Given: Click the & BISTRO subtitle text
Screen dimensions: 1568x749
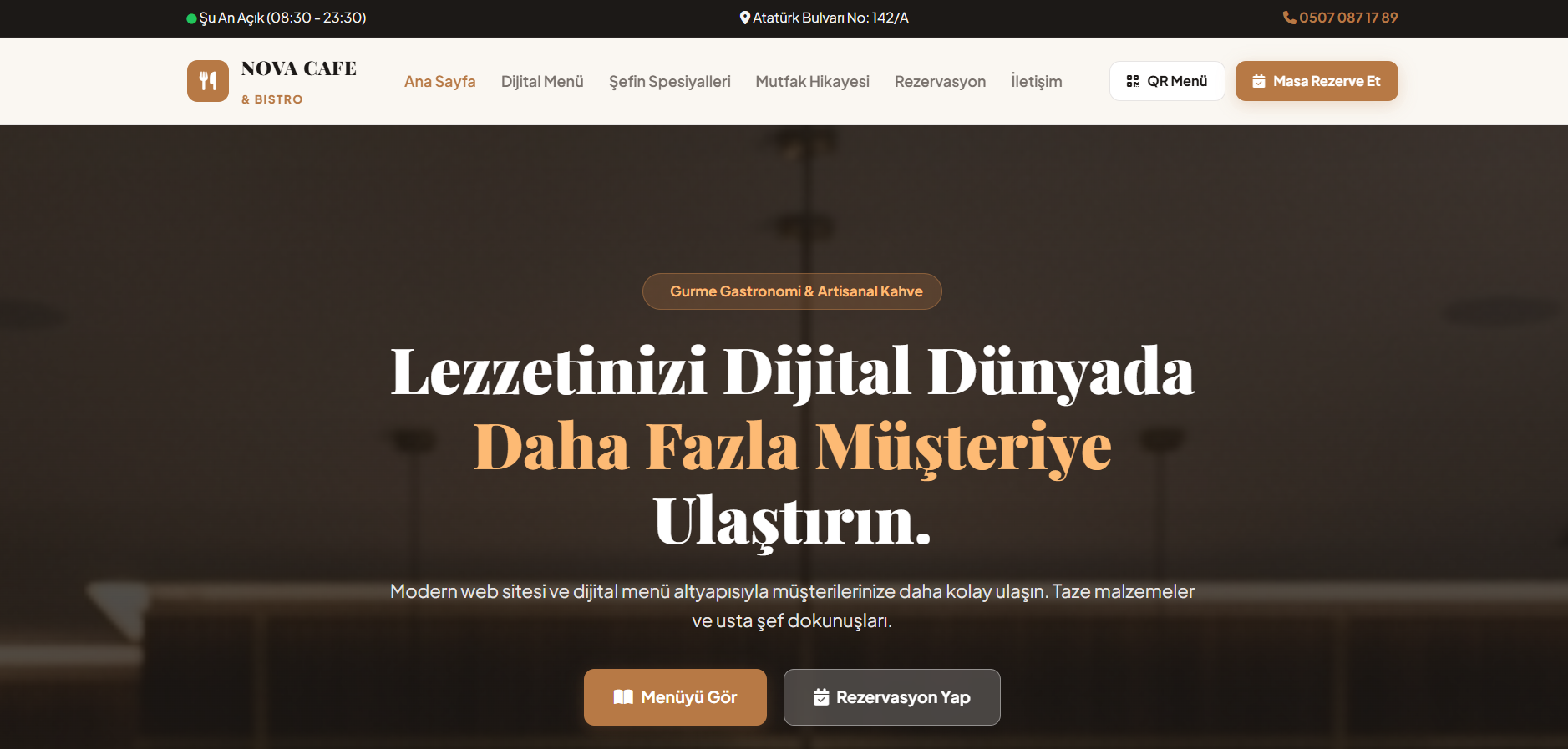Looking at the screenshot, I should 272,99.
